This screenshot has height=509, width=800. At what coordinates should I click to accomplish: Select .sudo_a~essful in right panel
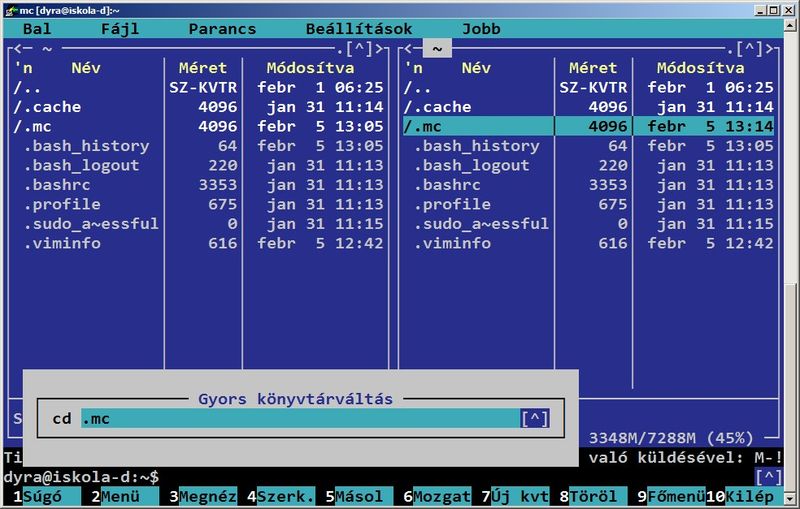589,223
